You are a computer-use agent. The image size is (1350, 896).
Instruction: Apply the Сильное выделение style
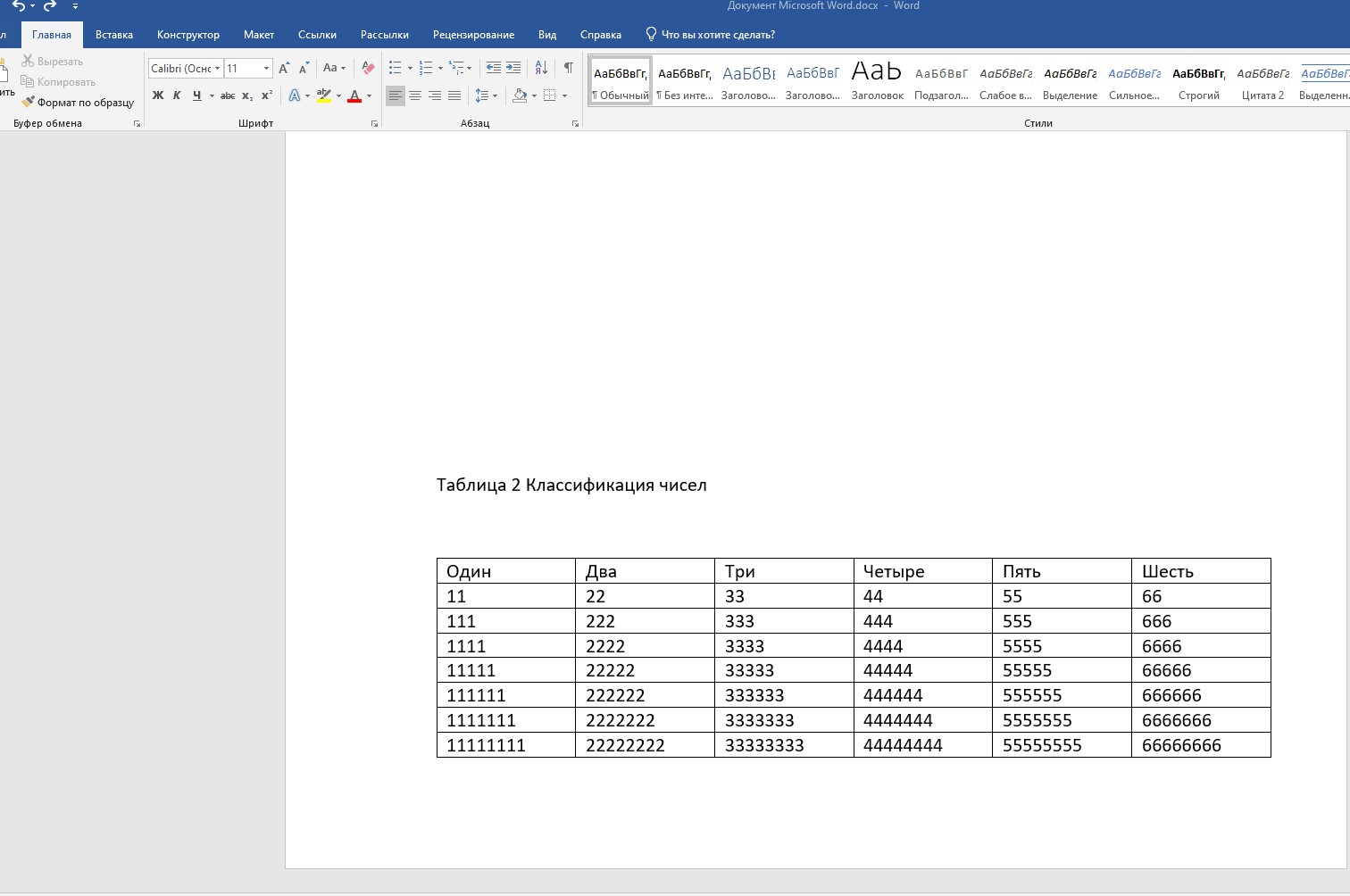[1135, 81]
